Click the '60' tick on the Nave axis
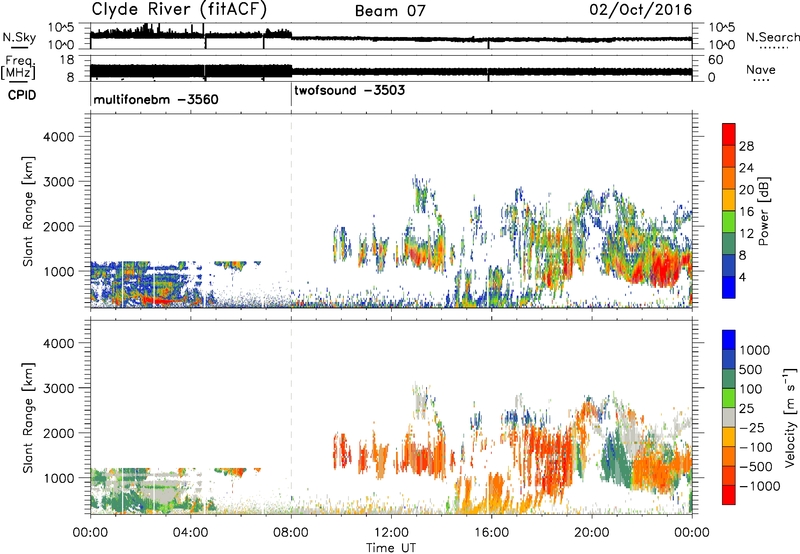This screenshot has height=554, width=800. 716,60
